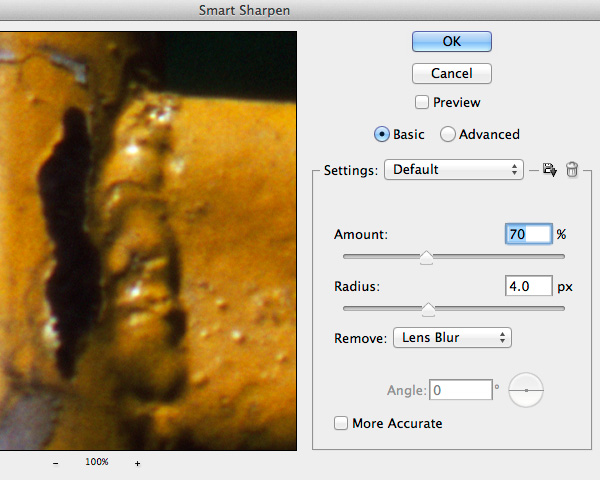The height and width of the screenshot is (480, 600).
Task: Click the Amount percentage input field
Action: tap(528, 234)
